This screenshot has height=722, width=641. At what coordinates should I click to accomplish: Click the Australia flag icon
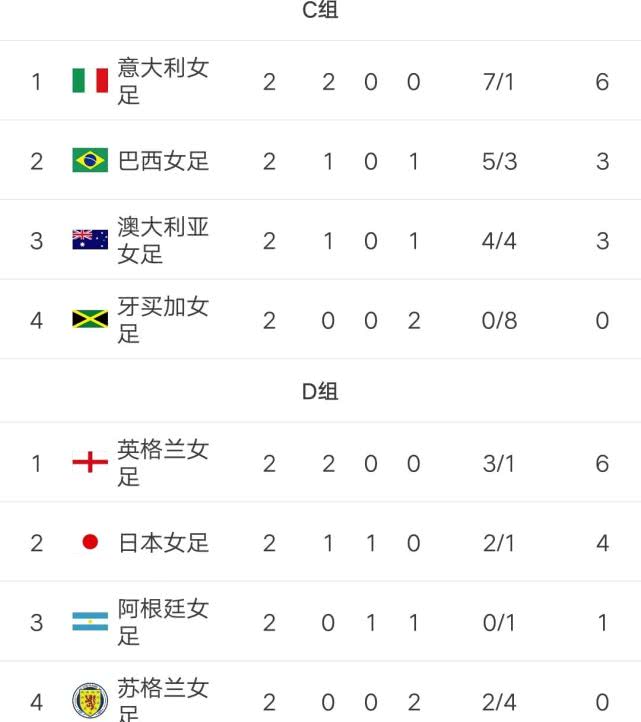tap(90, 239)
